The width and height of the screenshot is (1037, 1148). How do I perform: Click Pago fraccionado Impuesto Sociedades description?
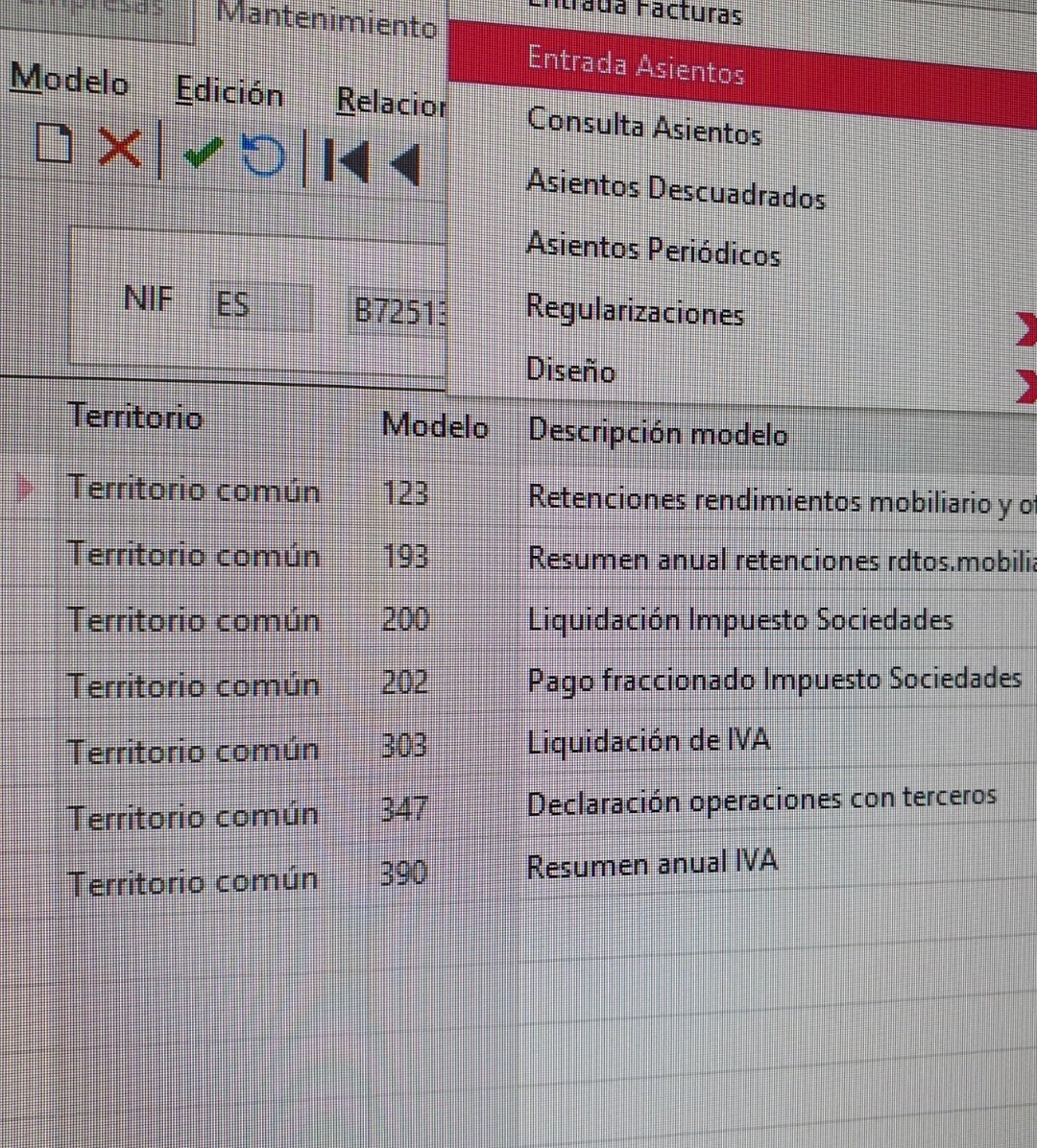pyautogui.click(x=774, y=681)
